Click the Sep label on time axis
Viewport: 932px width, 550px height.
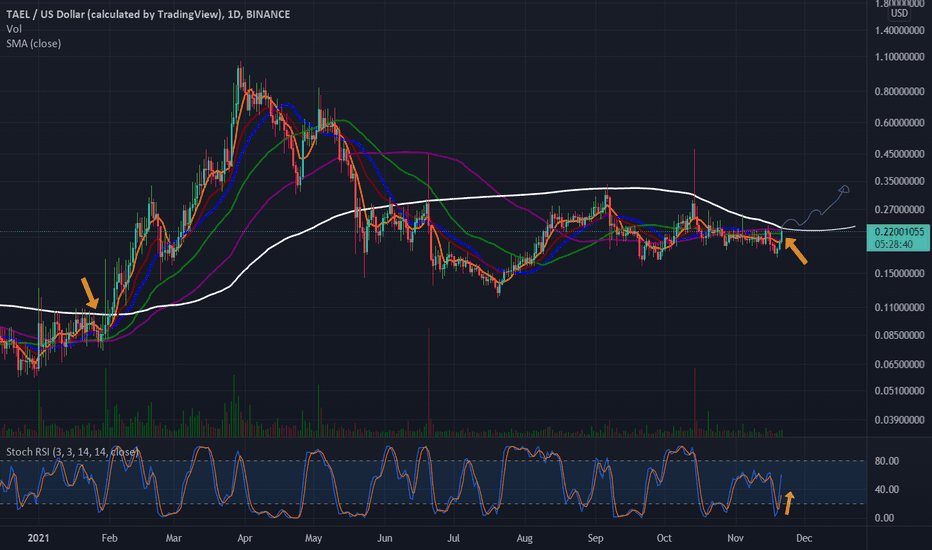click(x=595, y=538)
